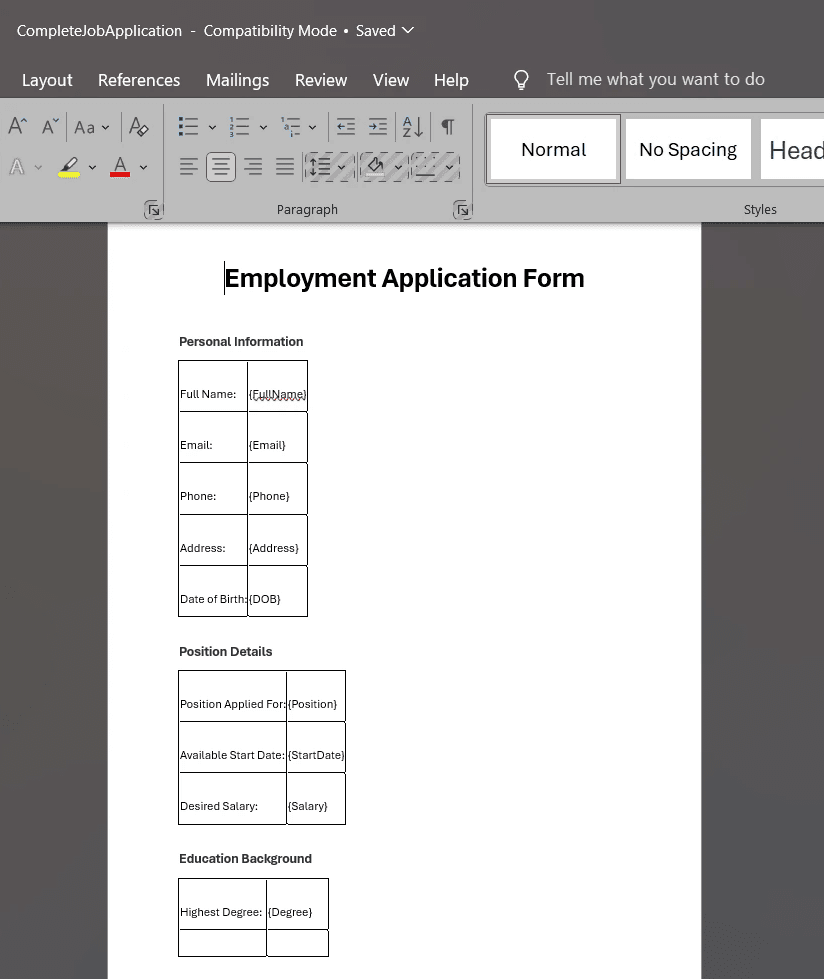Click the Text Effects icon
This screenshot has width=824, height=979.
coord(17,167)
